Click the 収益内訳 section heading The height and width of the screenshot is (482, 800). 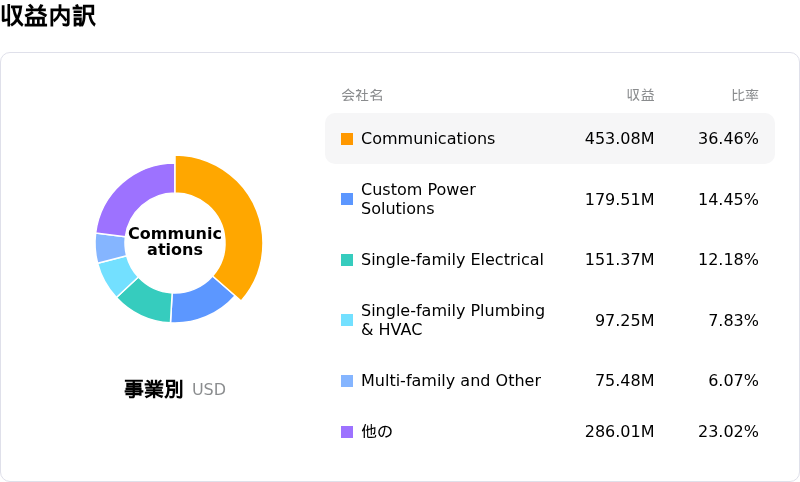coord(48,16)
